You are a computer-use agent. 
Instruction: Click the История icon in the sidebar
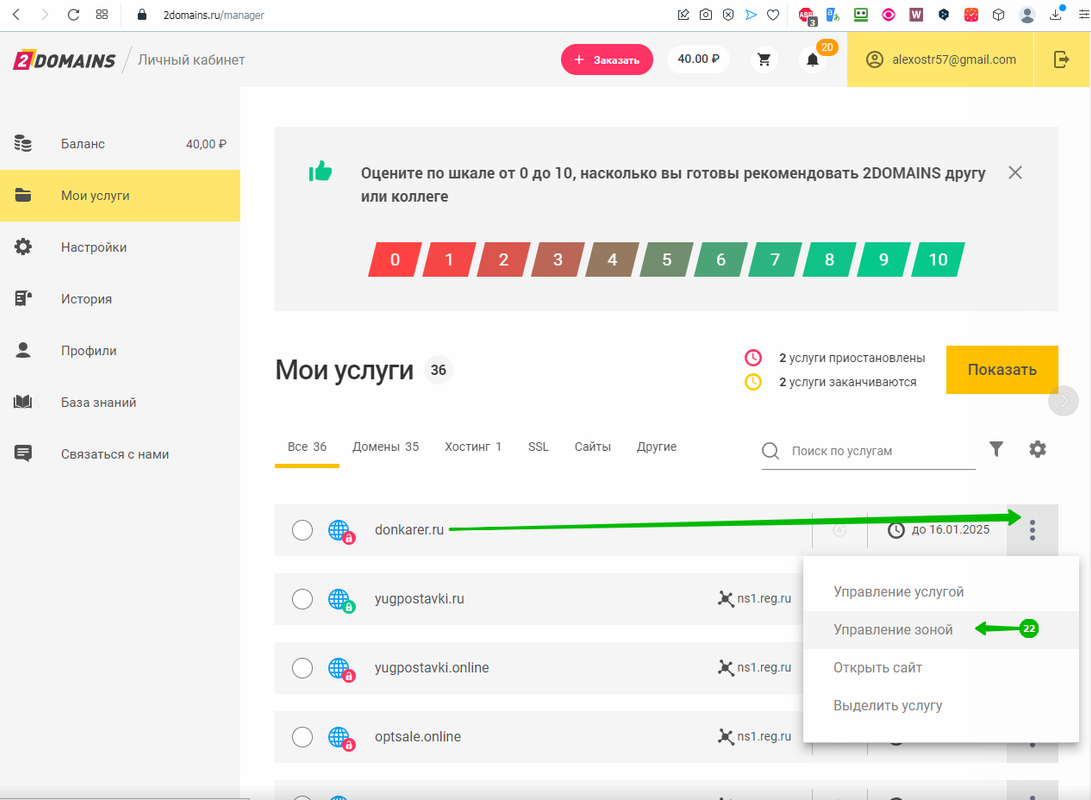[x=23, y=298]
